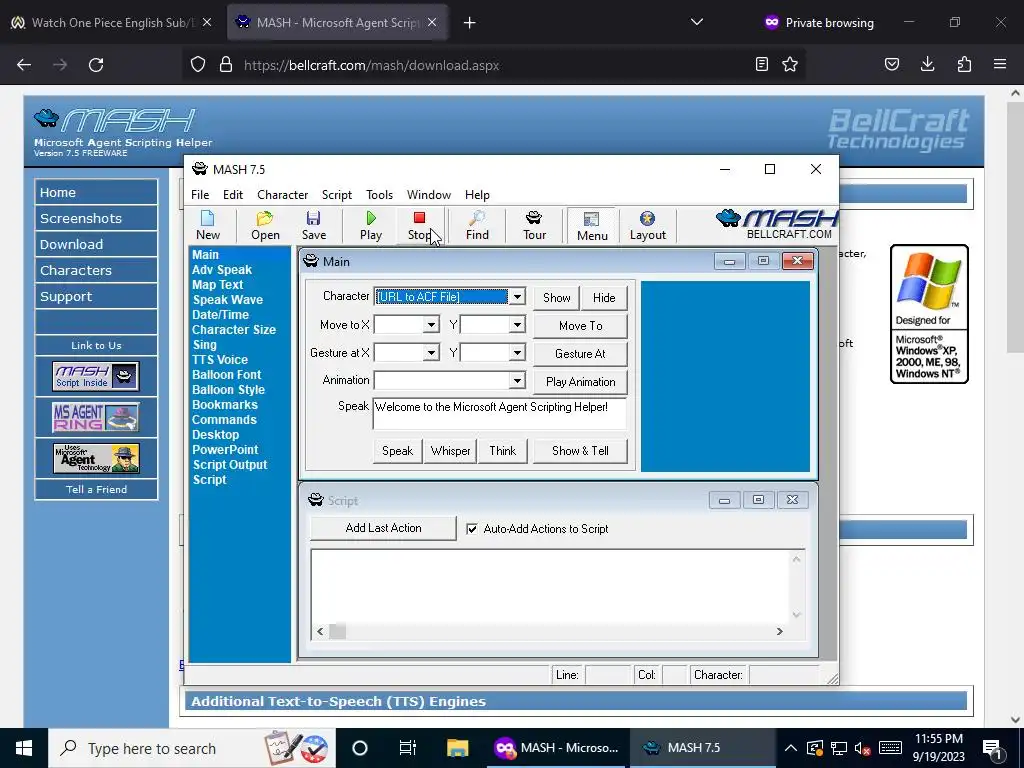Open Pocket save icon in Firefox toolbar
1024x768 pixels.
(x=891, y=65)
